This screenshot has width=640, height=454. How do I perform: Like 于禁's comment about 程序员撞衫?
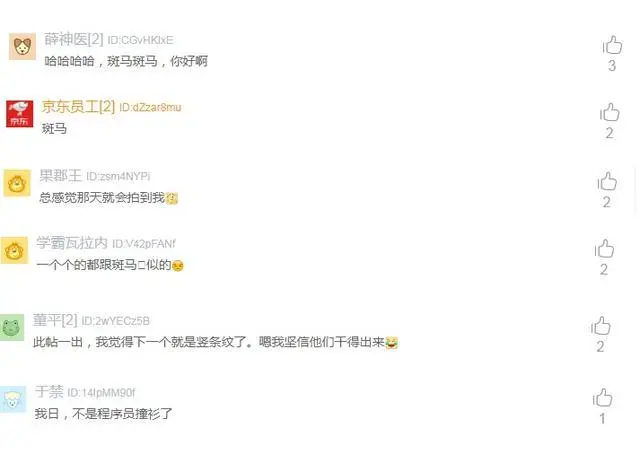pos(602,398)
